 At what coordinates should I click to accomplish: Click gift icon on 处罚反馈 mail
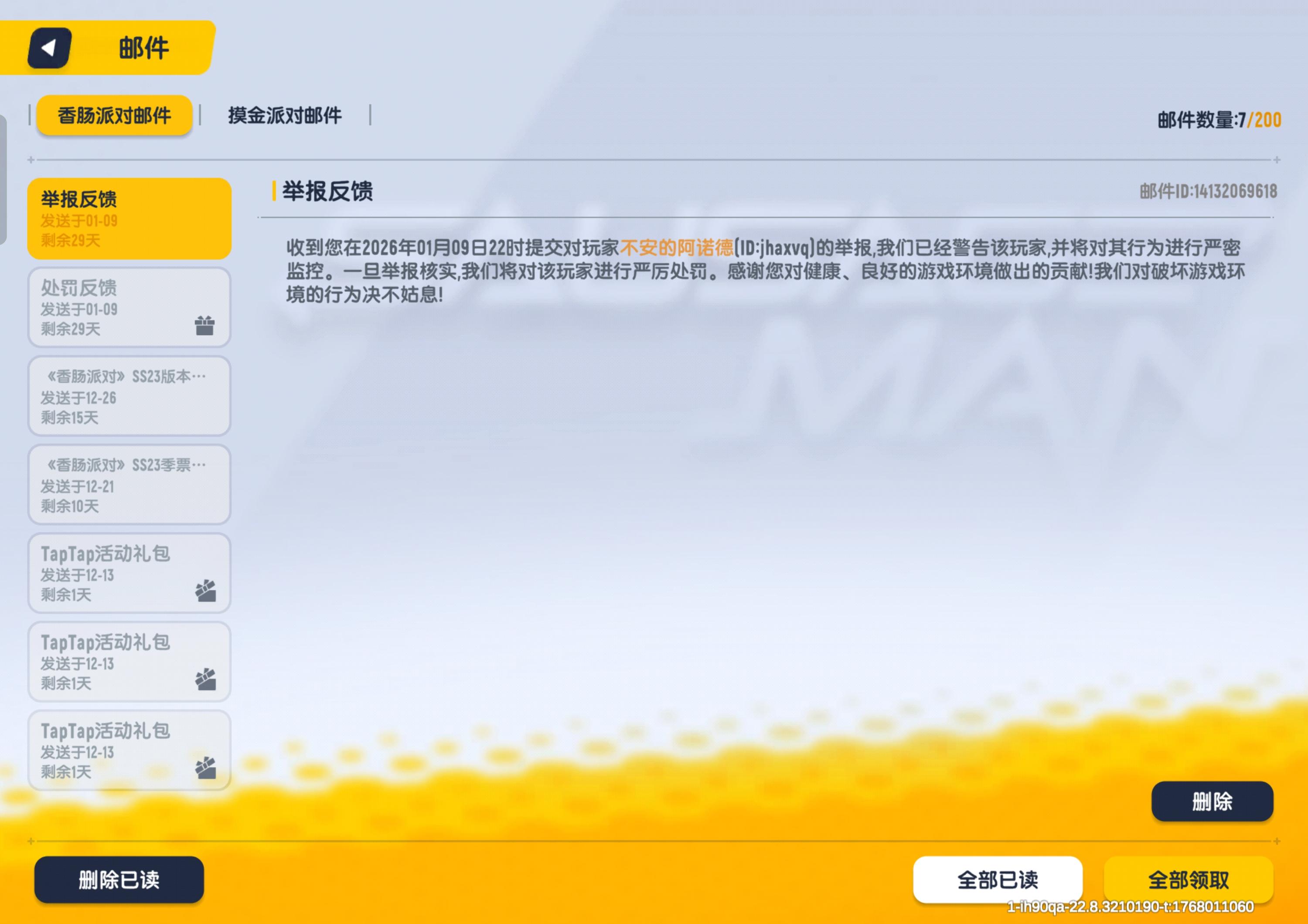point(204,326)
